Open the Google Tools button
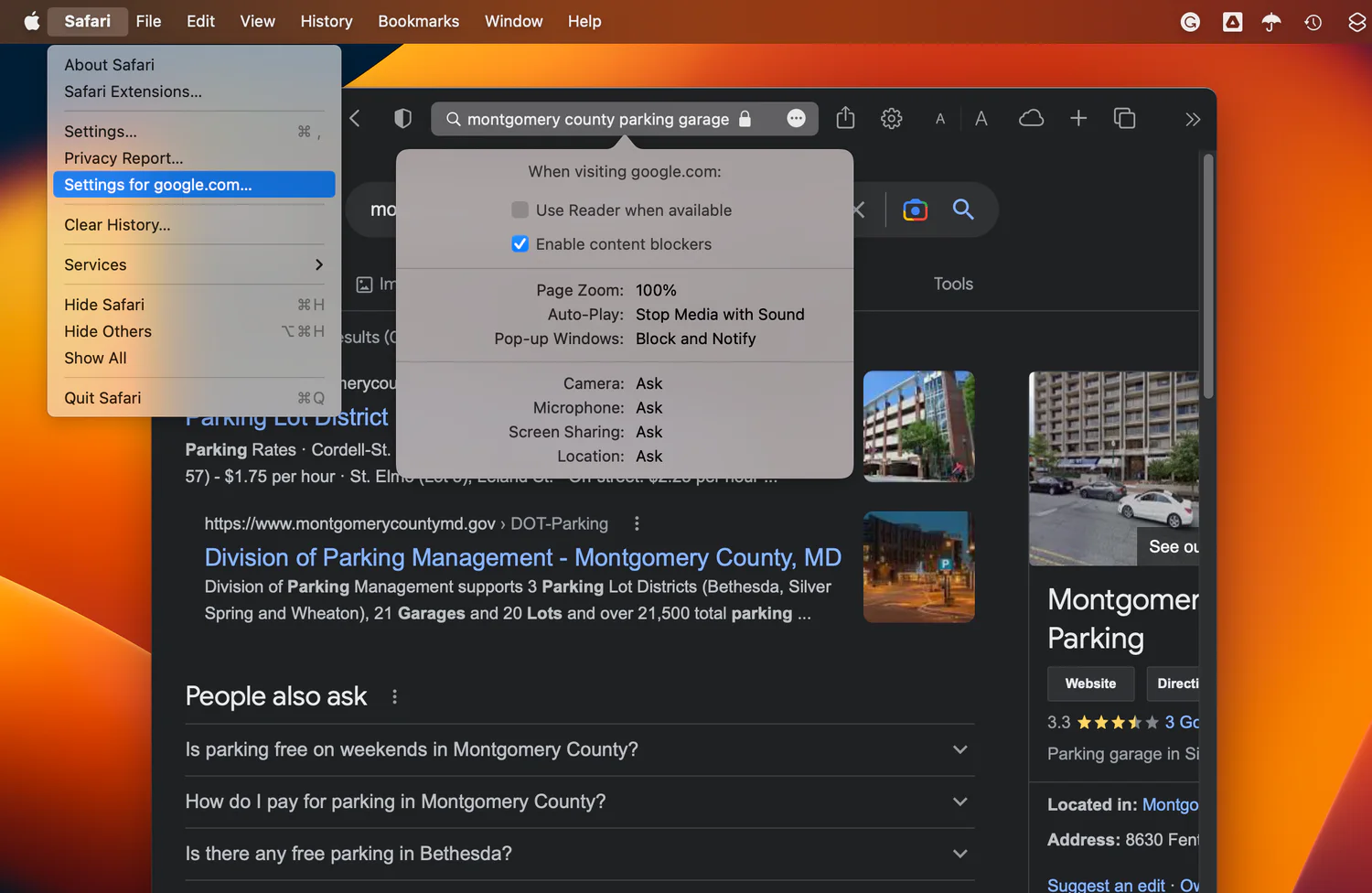Image resolution: width=1372 pixels, height=893 pixels. (953, 285)
